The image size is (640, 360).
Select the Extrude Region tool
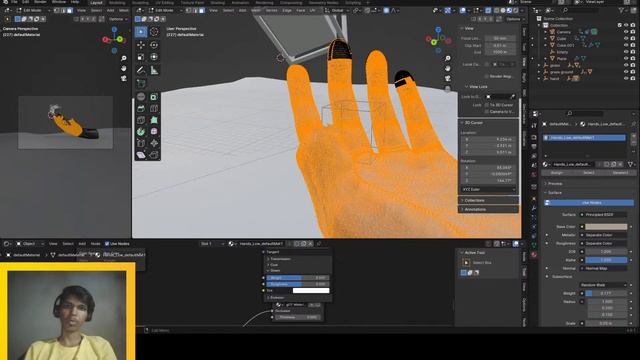click(x=141, y=97)
